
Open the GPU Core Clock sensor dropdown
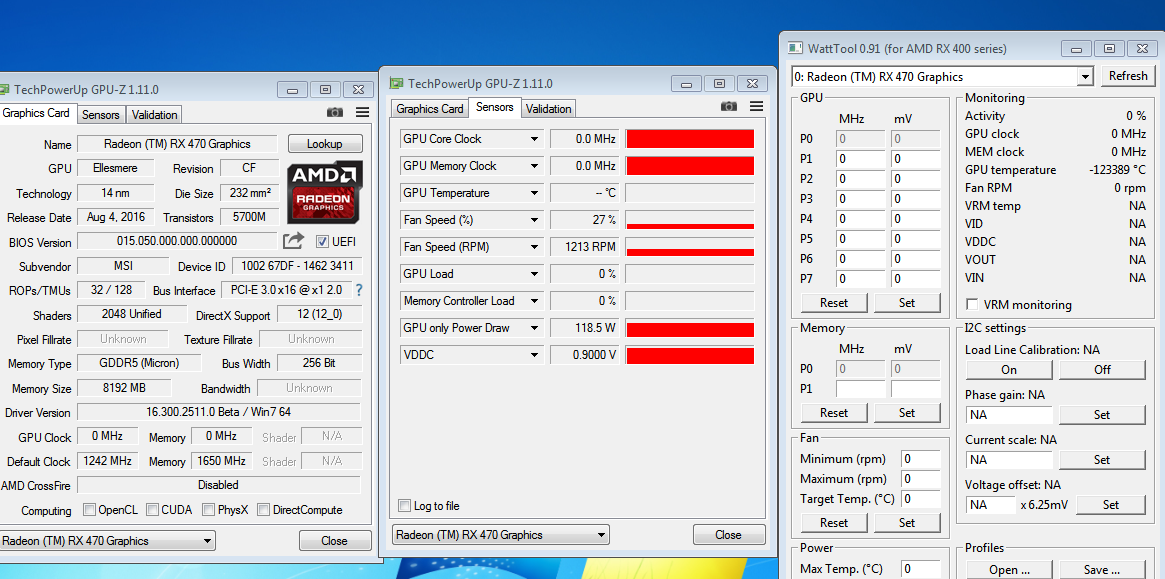pyautogui.click(x=534, y=139)
